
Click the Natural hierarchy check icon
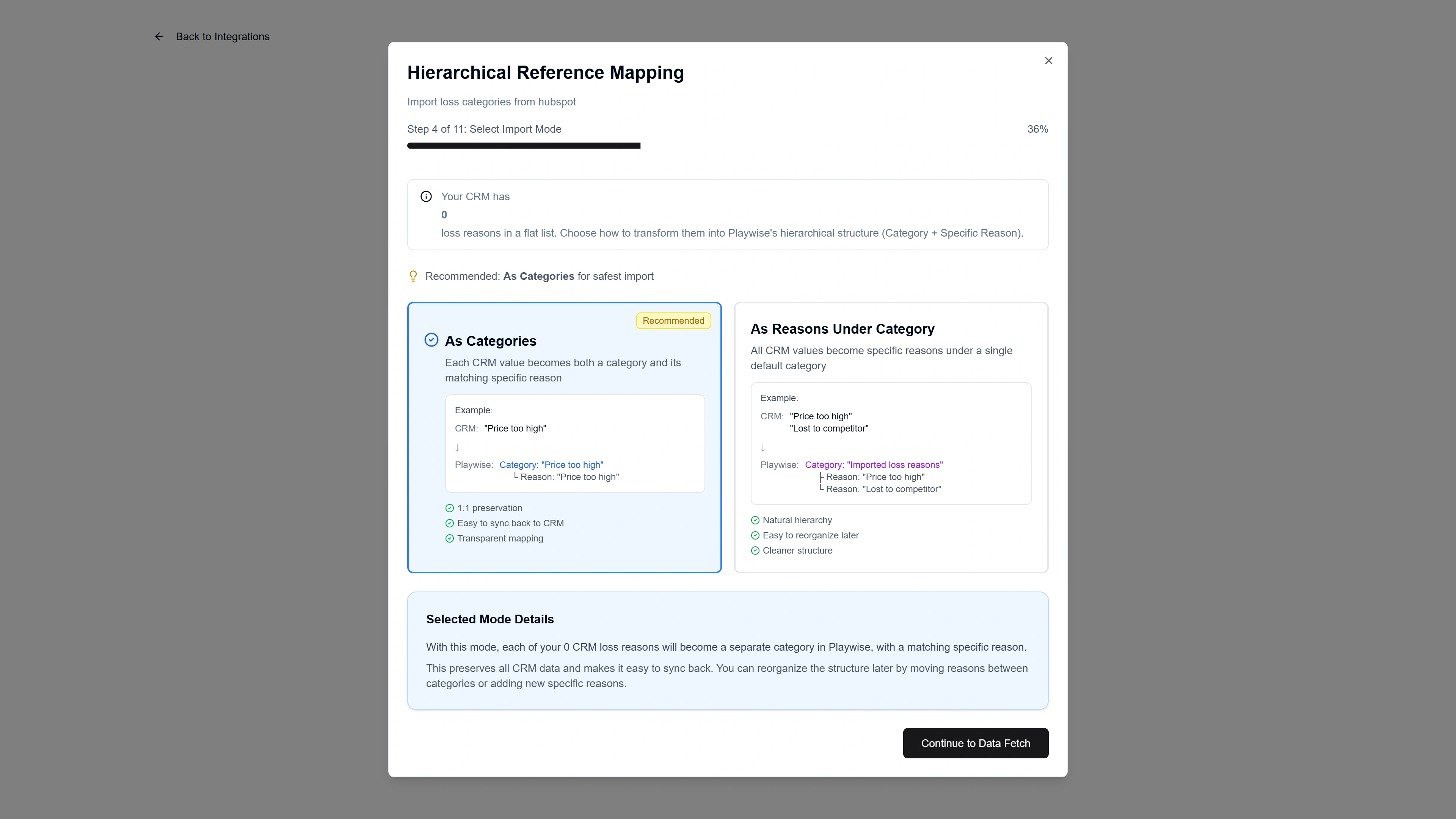click(755, 520)
